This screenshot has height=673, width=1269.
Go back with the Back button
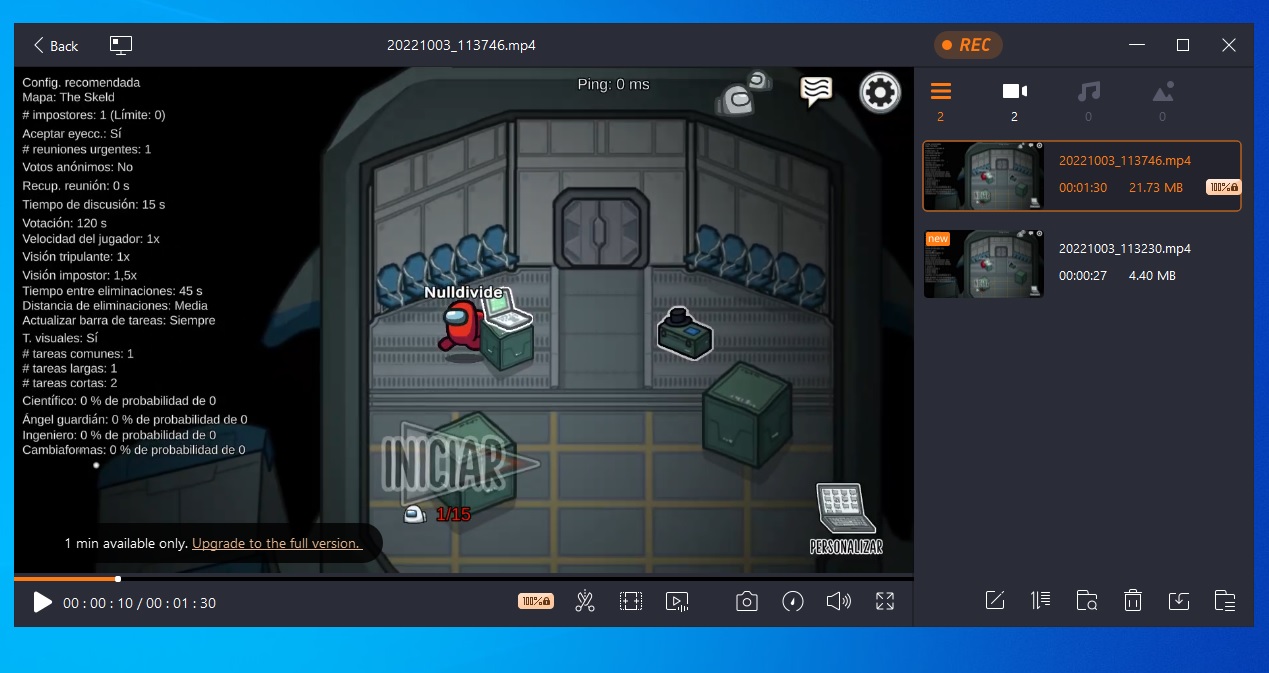(55, 46)
